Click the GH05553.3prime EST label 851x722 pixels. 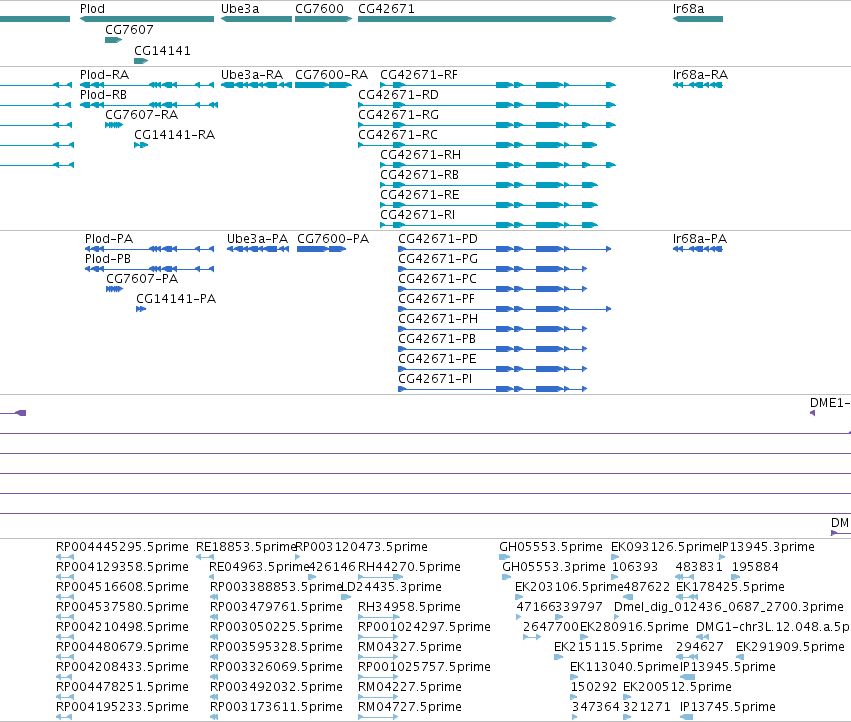[554, 567]
